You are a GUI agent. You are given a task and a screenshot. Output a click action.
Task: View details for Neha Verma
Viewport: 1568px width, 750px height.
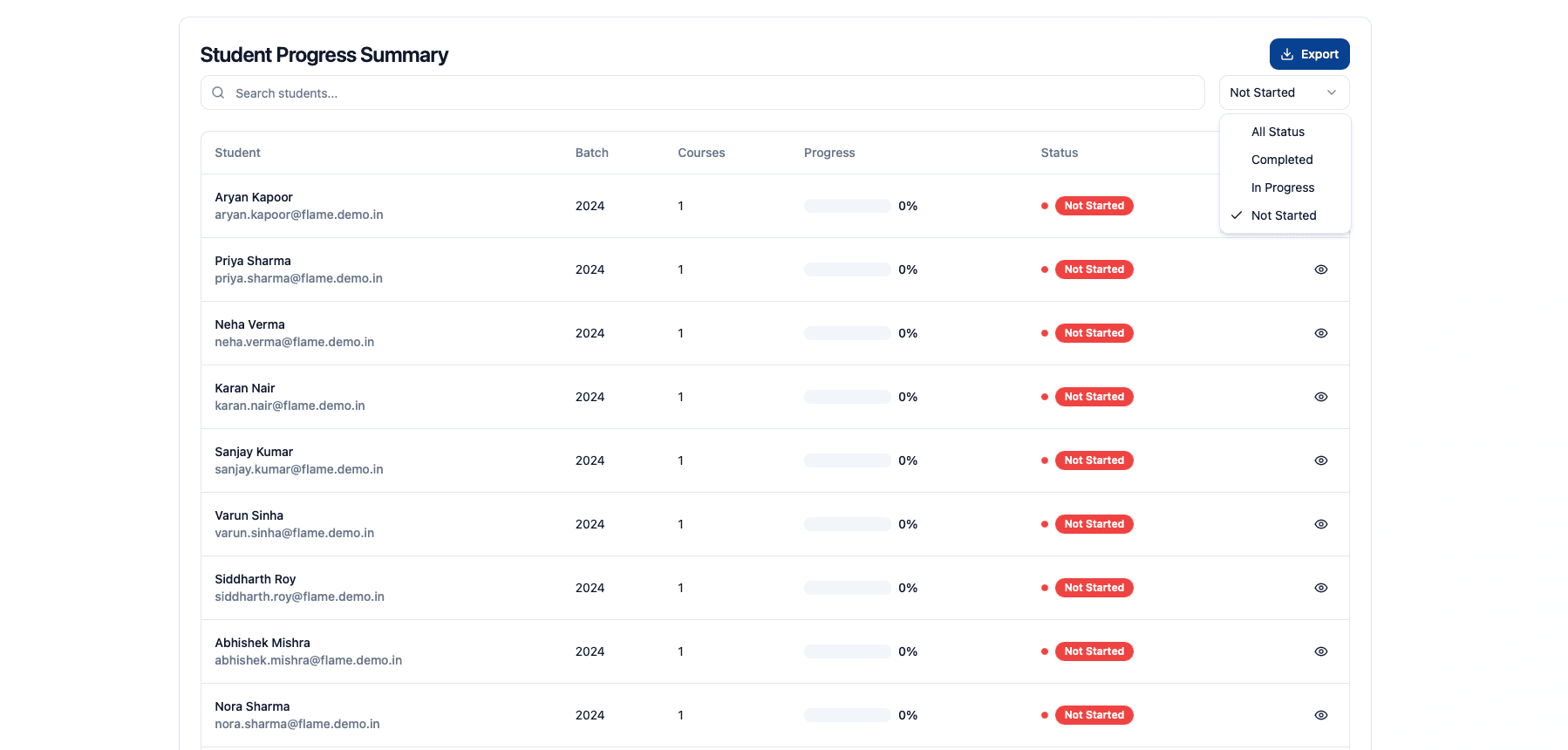(x=1321, y=333)
